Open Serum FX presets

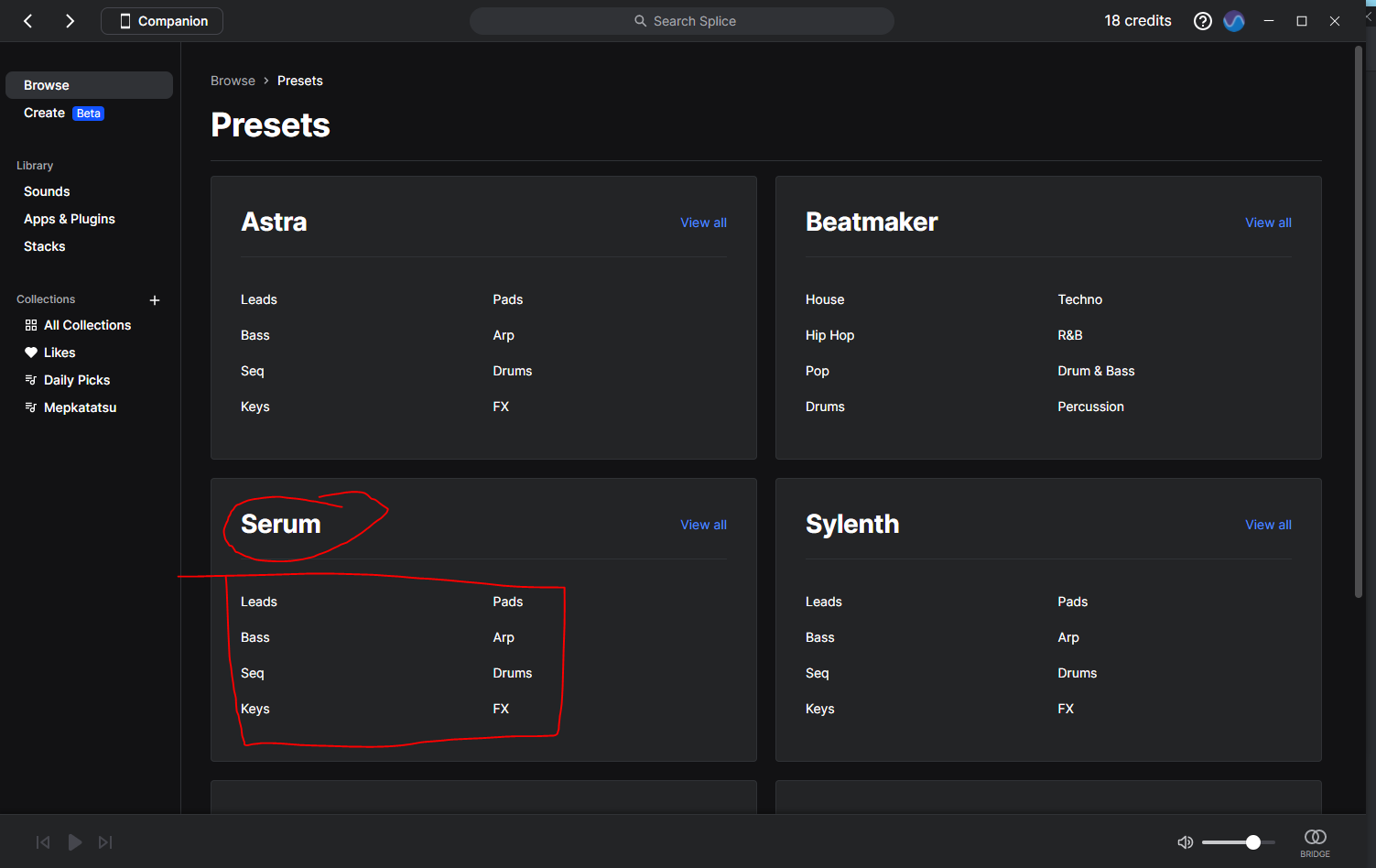[x=501, y=709]
